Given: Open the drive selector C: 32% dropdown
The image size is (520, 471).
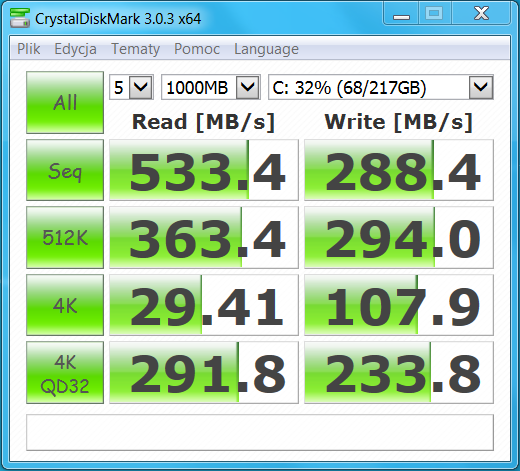Looking at the screenshot, I should pos(381,87).
